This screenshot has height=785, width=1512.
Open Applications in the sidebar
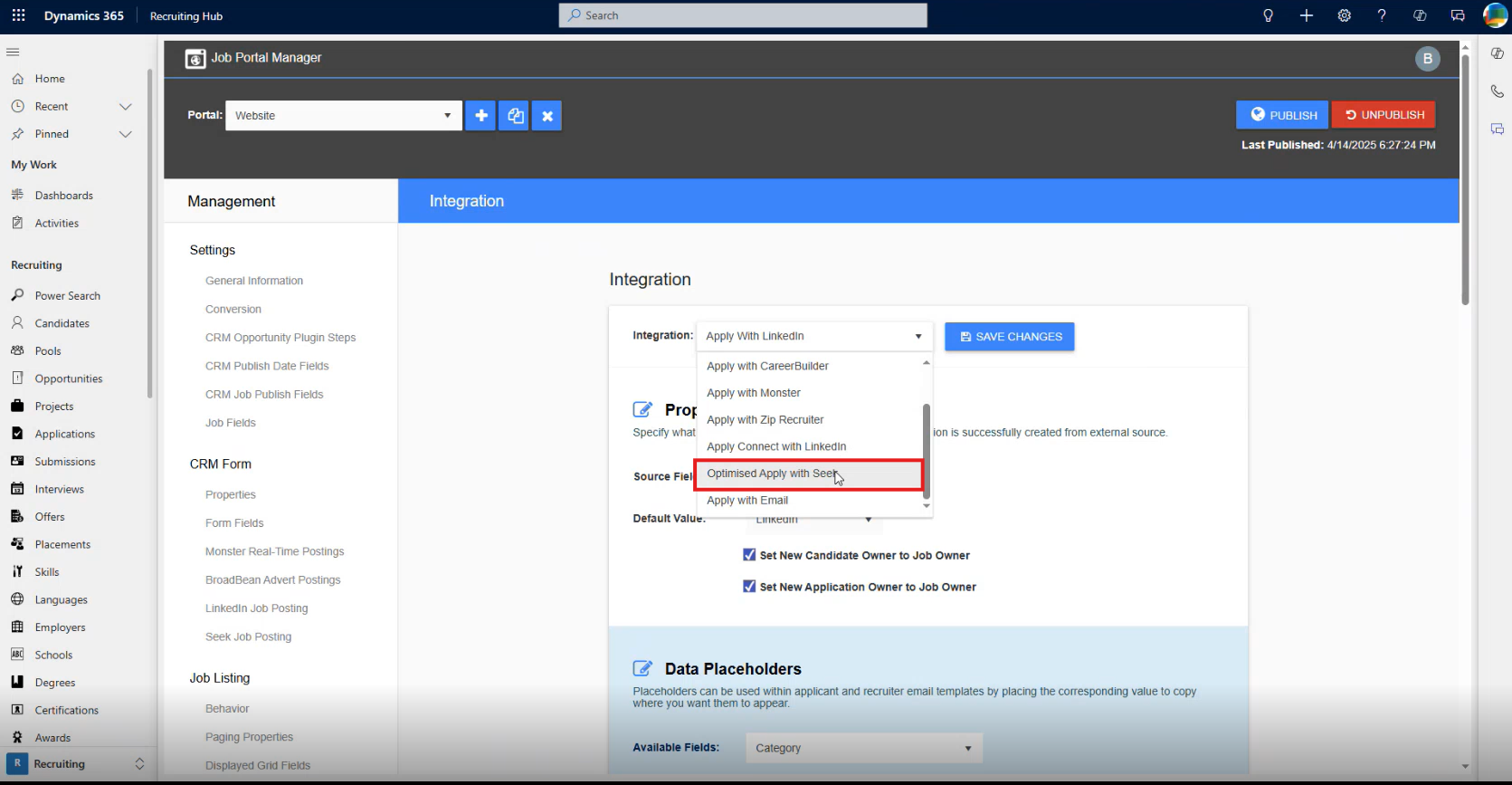[x=64, y=434]
